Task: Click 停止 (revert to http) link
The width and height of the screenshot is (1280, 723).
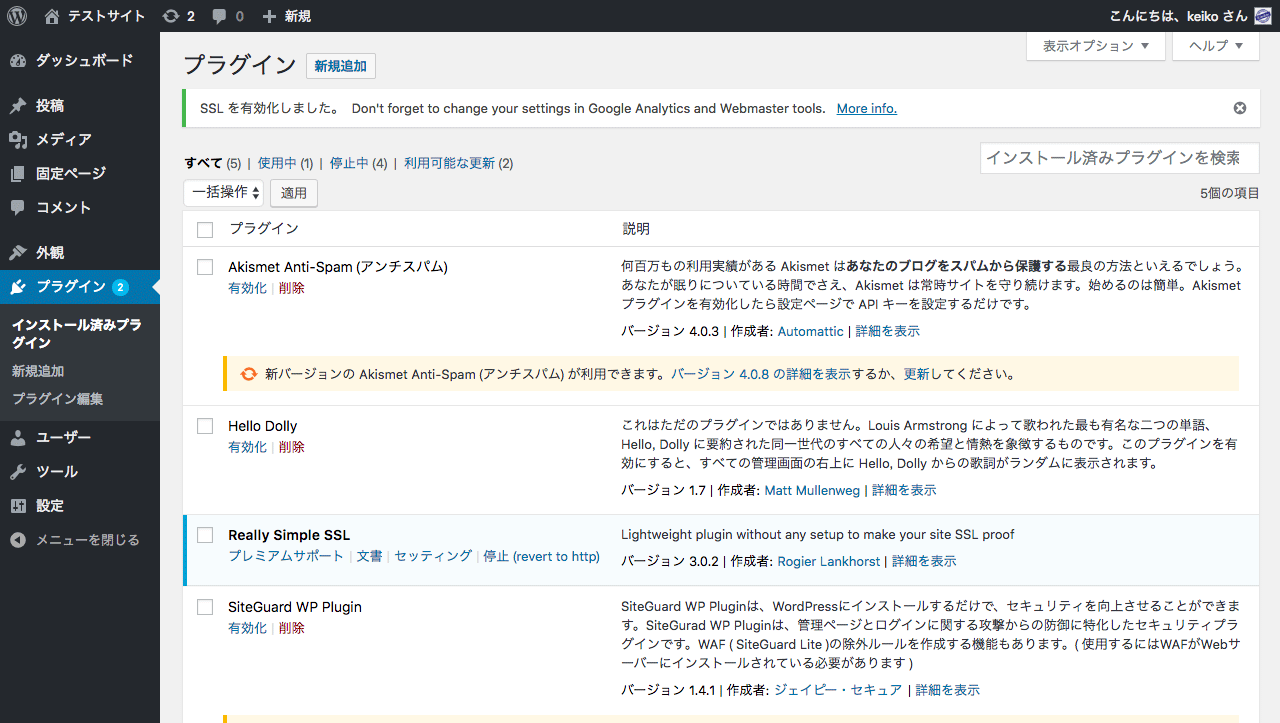Action: coord(541,556)
